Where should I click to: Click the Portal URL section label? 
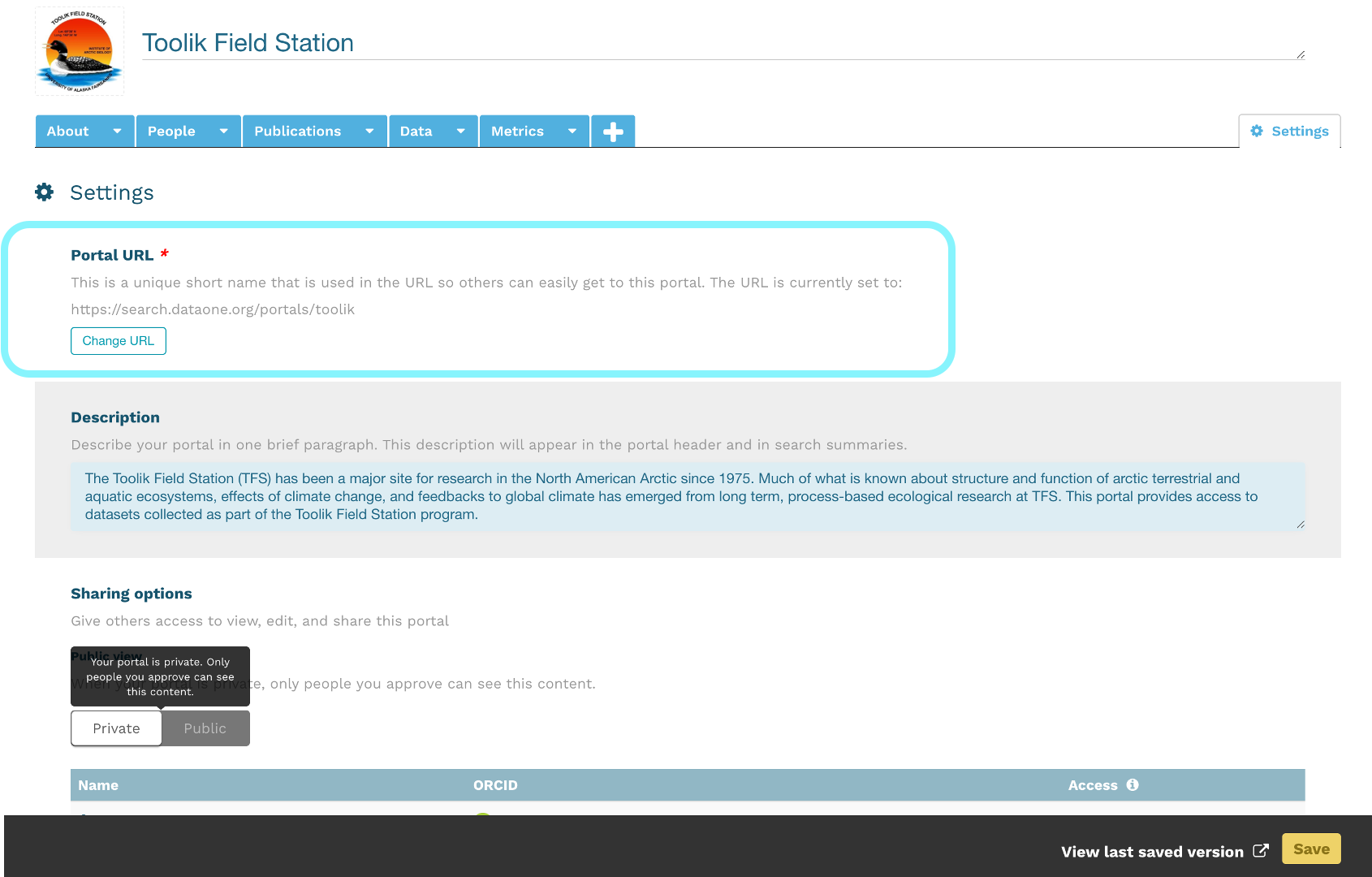coord(112,255)
